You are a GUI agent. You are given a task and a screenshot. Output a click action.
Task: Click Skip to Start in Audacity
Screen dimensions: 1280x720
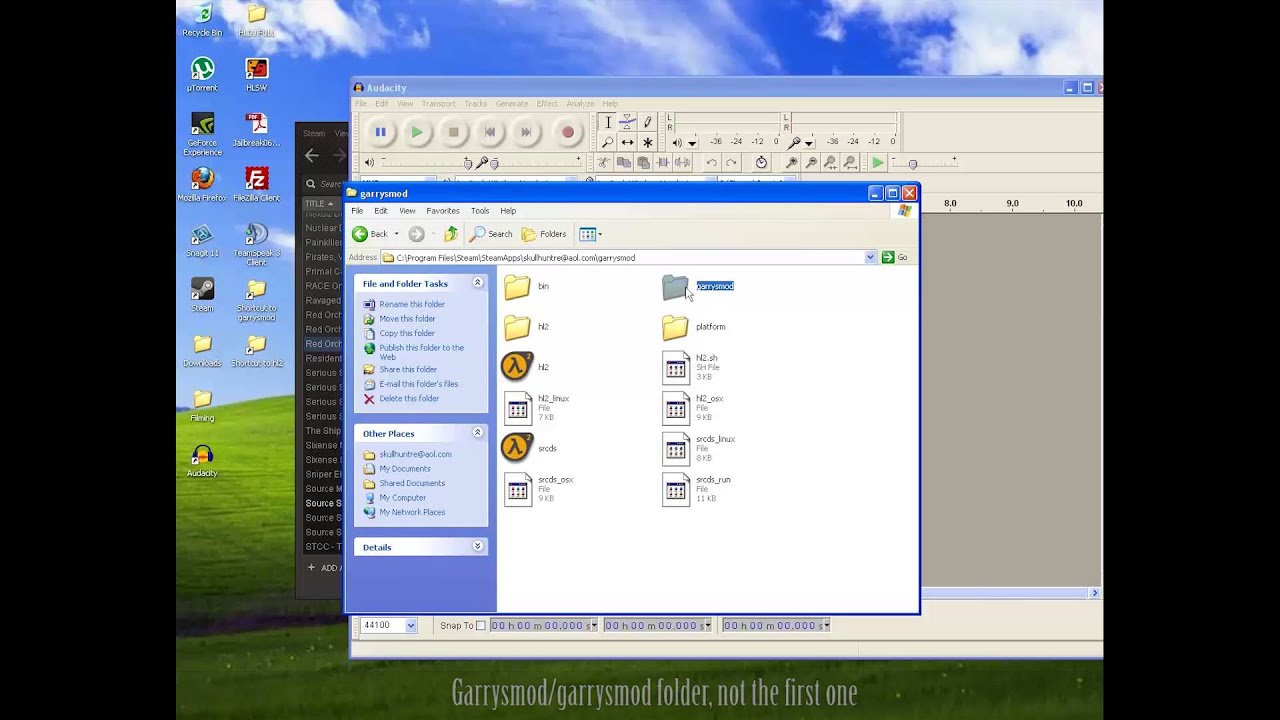click(x=490, y=132)
